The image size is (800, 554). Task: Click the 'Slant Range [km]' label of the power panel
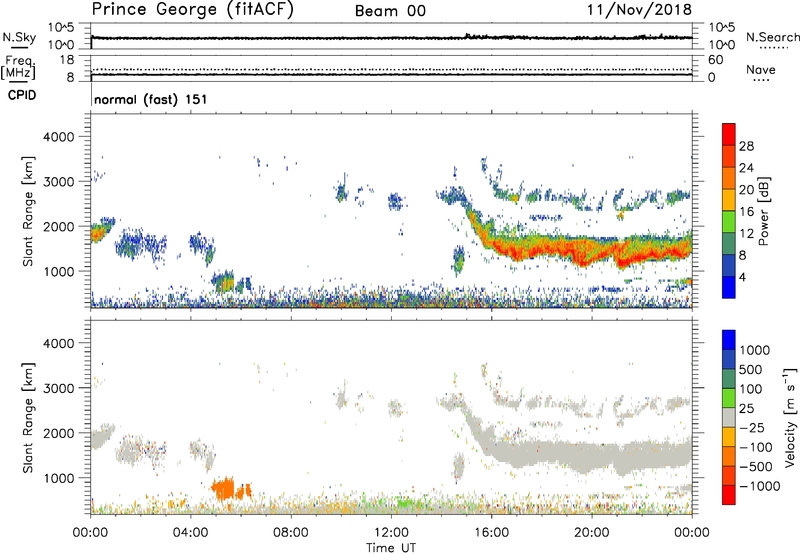pos(28,211)
